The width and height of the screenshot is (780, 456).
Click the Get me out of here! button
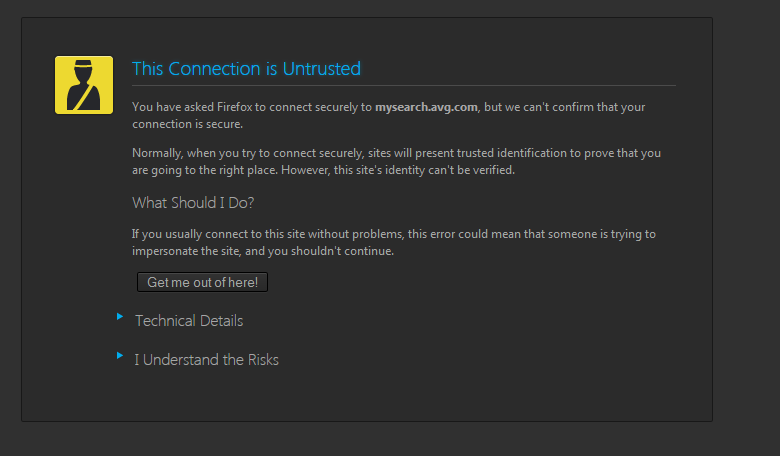click(202, 282)
